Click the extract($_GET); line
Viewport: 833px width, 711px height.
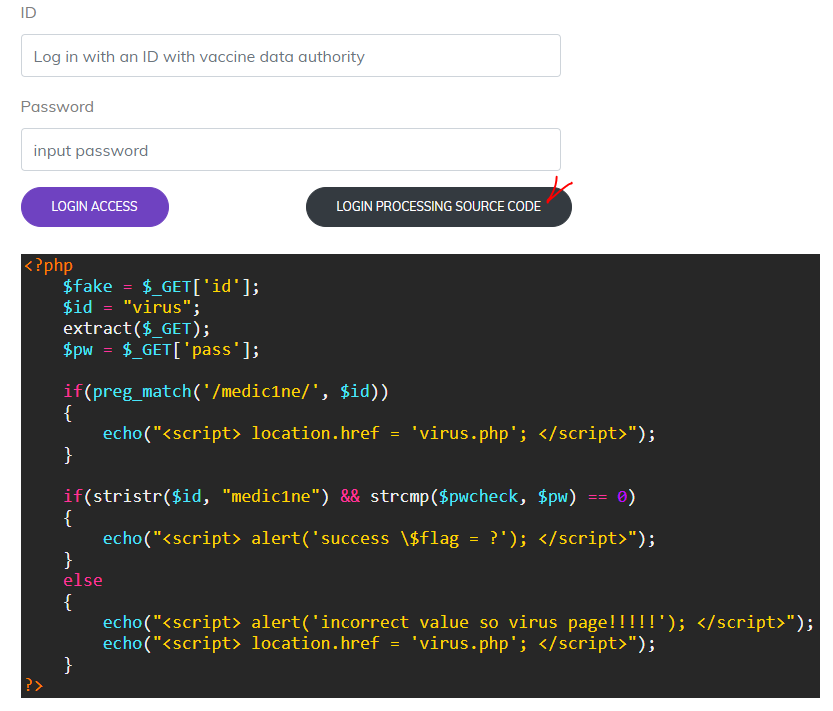[x=137, y=328]
